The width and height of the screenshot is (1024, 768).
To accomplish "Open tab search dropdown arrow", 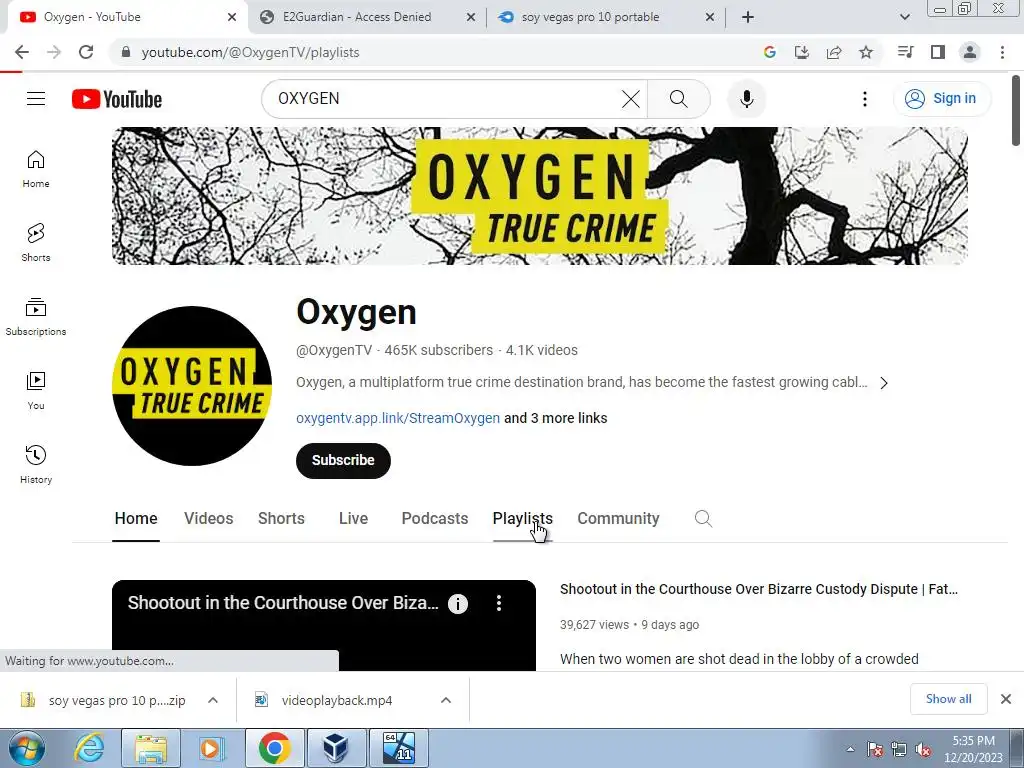I will pyautogui.click(x=904, y=17).
